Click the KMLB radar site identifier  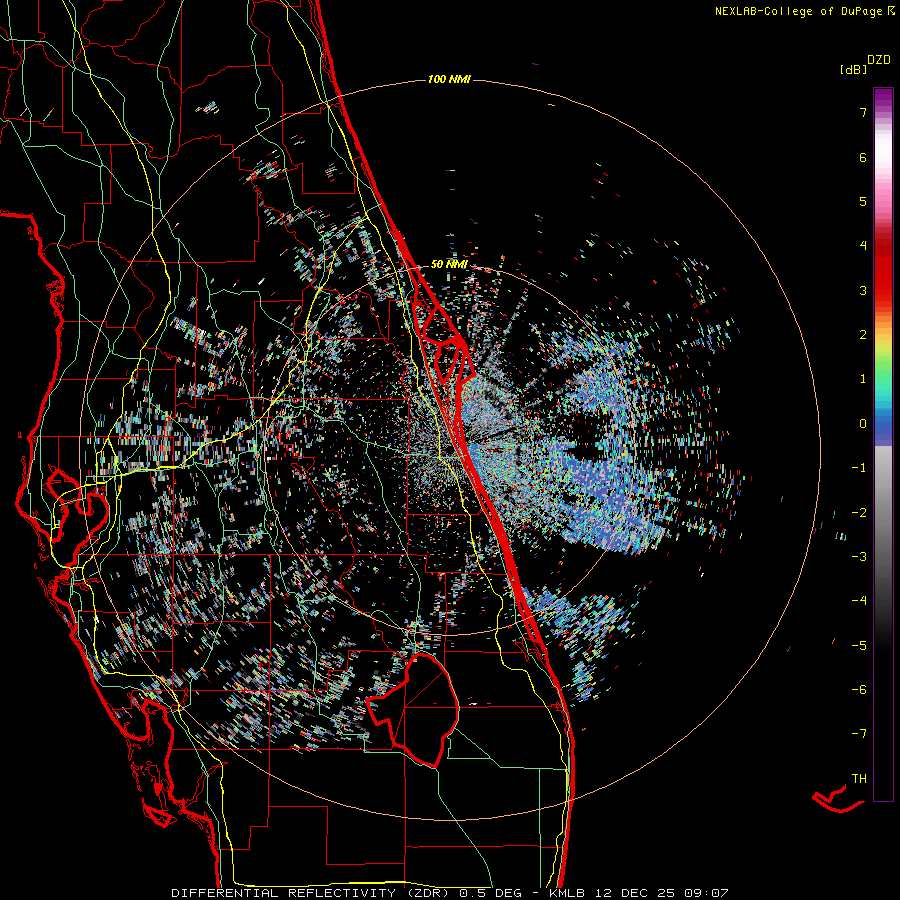tap(565, 893)
